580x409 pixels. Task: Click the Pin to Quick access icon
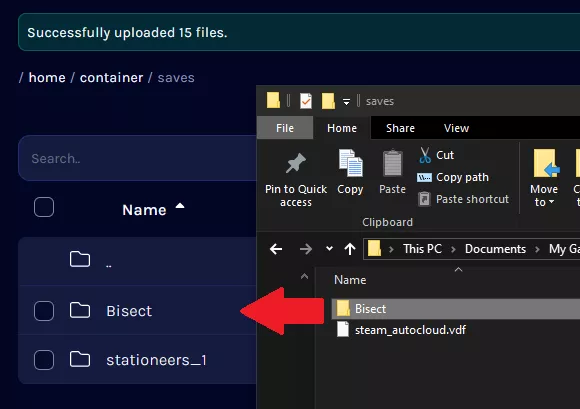pyautogui.click(x=296, y=163)
